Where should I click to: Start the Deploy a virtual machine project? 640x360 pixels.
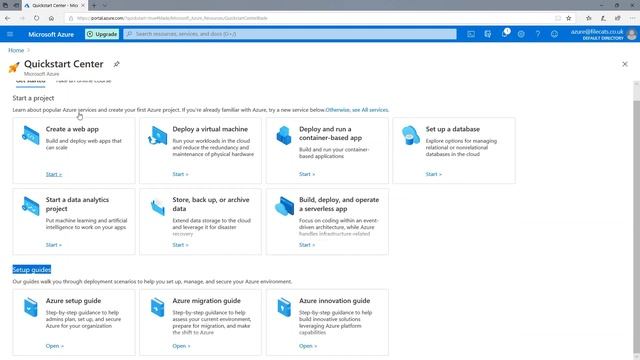pyautogui.click(x=180, y=174)
